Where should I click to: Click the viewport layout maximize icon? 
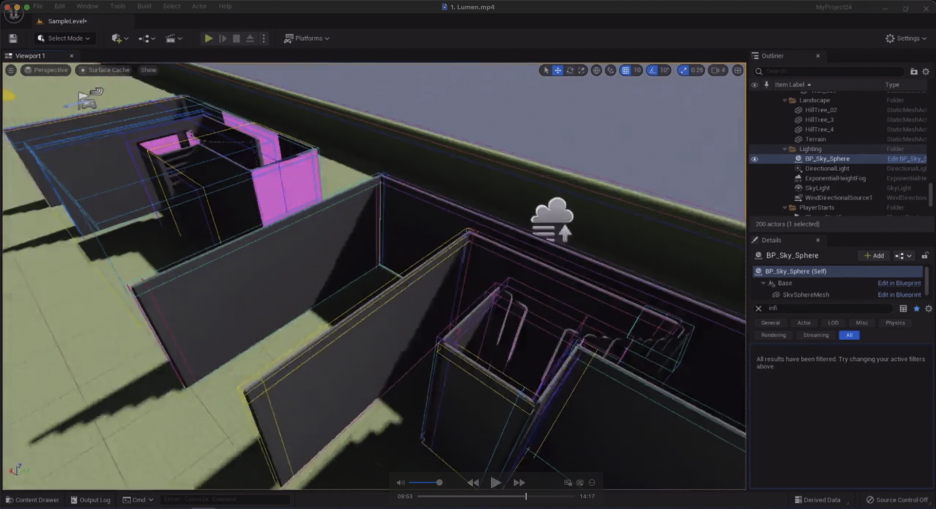tap(738, 70)
